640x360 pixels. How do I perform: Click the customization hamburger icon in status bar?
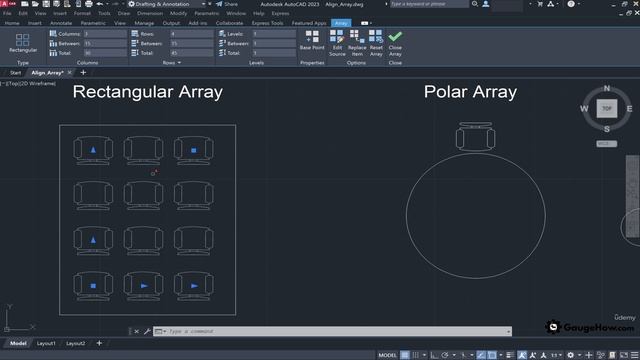pyautogui.click(x=634, y=355)
